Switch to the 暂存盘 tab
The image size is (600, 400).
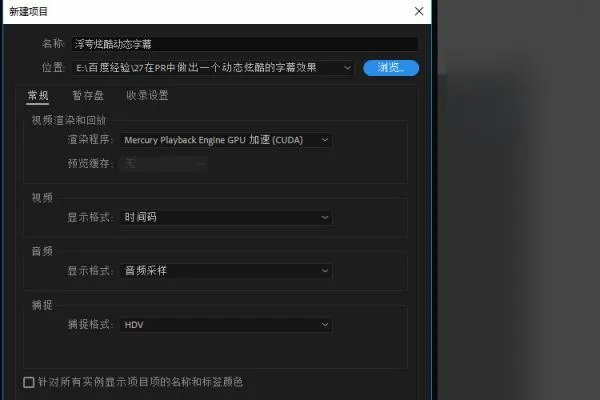88,95
